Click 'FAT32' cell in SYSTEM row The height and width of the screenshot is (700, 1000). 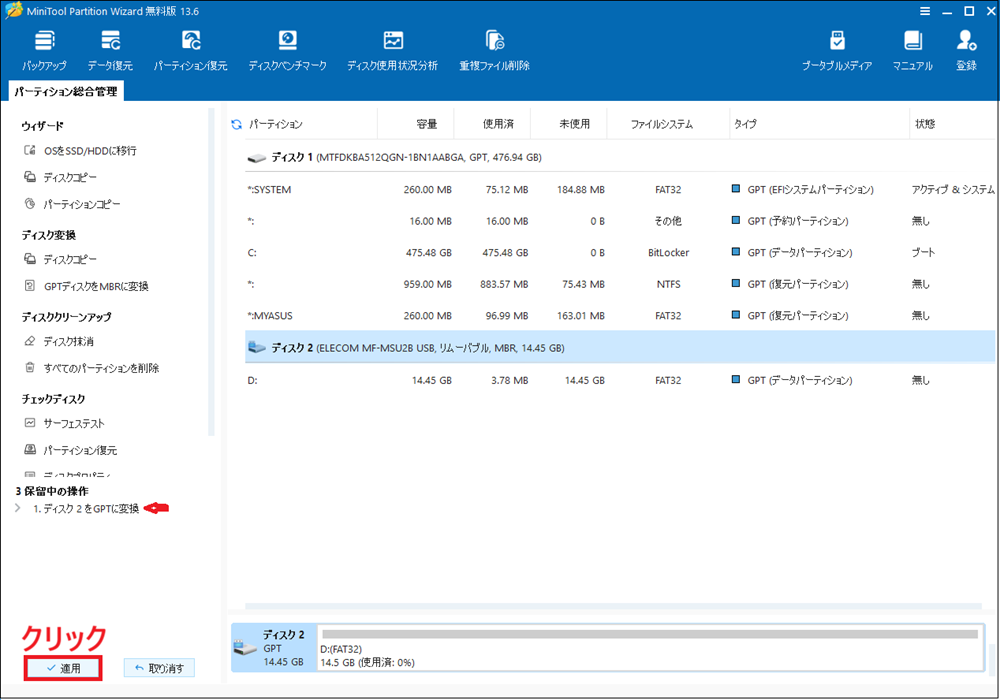[x=668, y=189]
